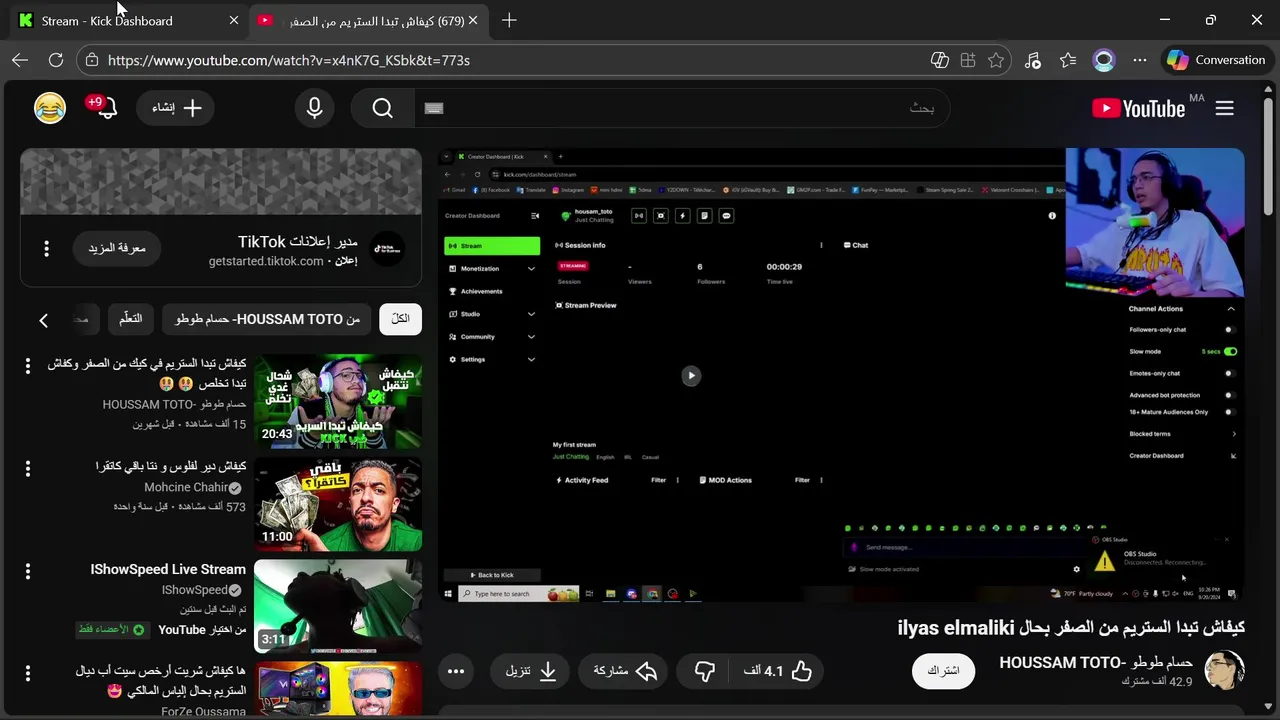This screenshot has height=720, width=1280.
Task: Open the Edge profile avatar
Action: pyautogui.click(x=1104, y=60)
